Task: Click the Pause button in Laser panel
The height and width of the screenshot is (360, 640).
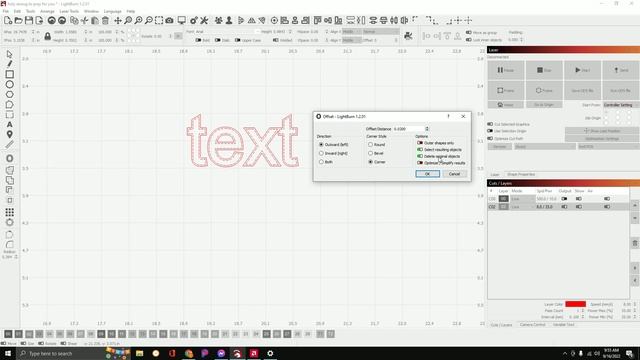Action: pyautogui.click(x=506, y=70)
